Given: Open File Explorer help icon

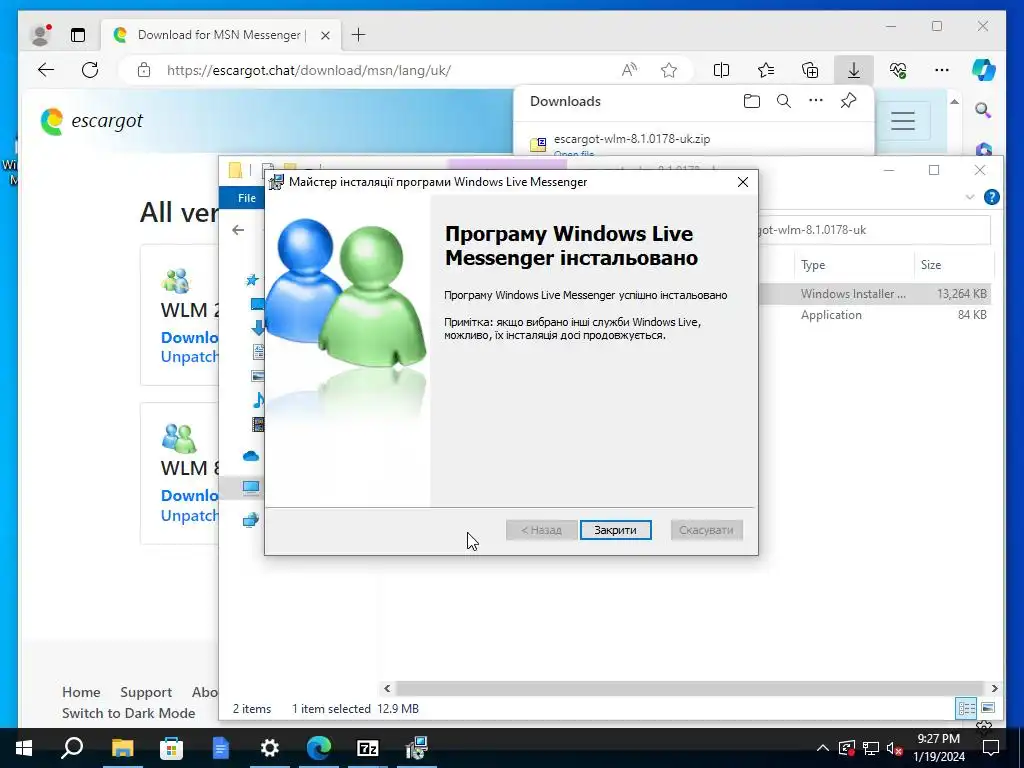Looking at the screenshot, I should [991, 197].
